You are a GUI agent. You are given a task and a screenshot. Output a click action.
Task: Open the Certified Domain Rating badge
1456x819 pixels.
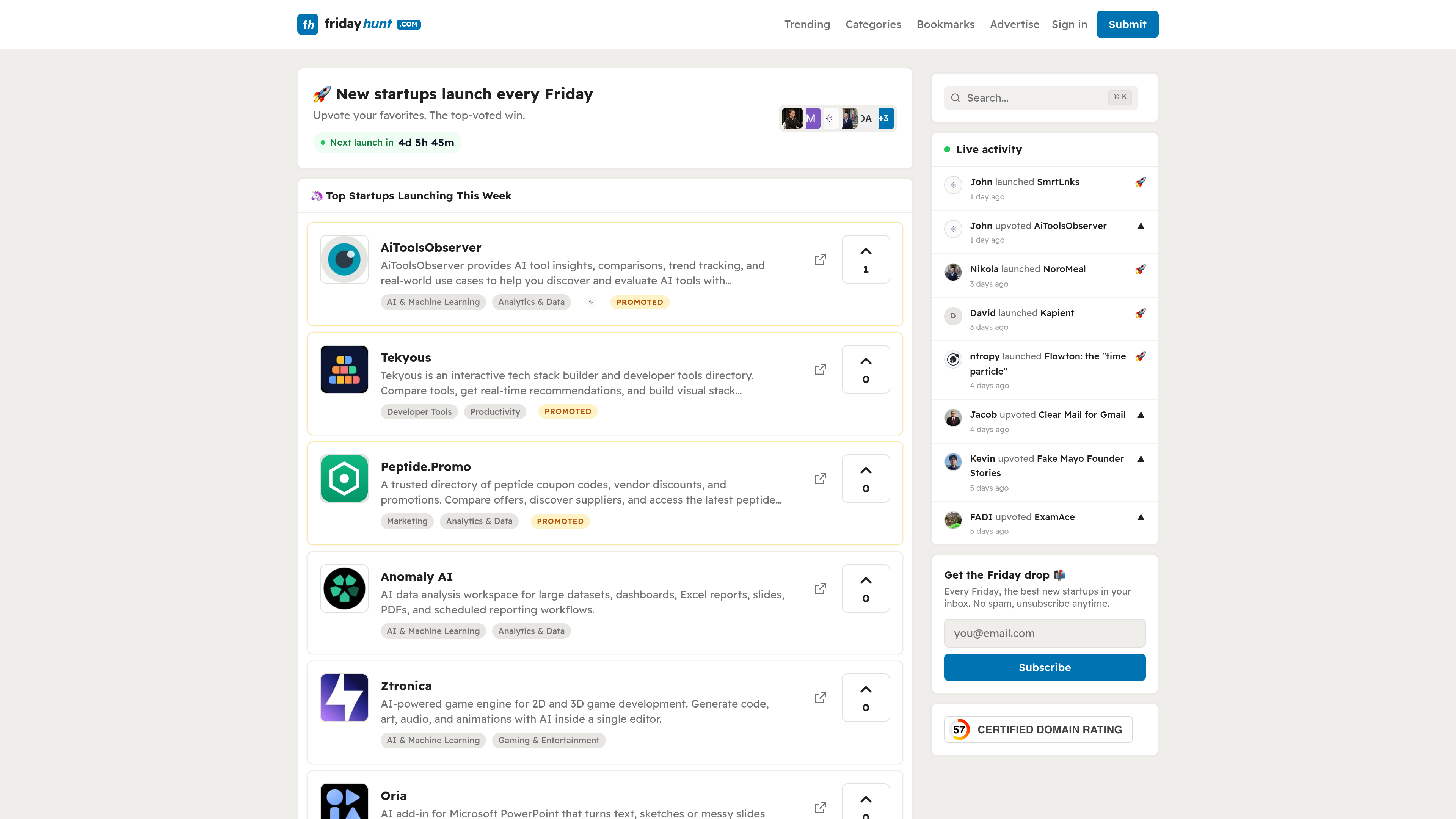click(x=1038, y=730)
